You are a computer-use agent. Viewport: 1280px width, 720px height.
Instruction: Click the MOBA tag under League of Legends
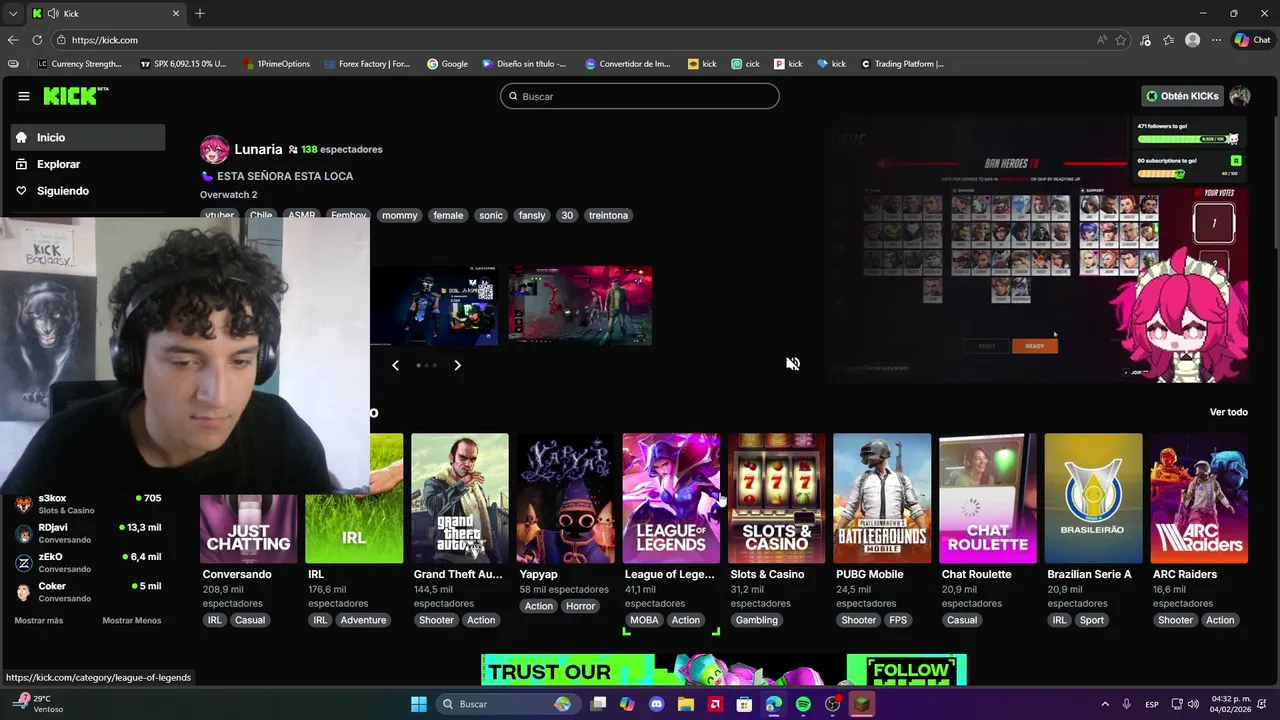644,620
